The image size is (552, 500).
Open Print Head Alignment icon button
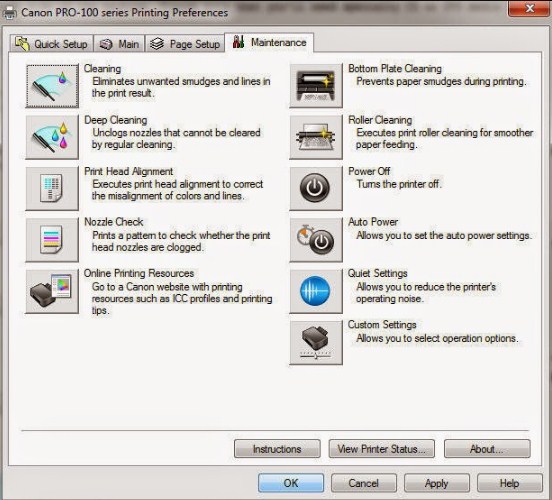point(52,188)
